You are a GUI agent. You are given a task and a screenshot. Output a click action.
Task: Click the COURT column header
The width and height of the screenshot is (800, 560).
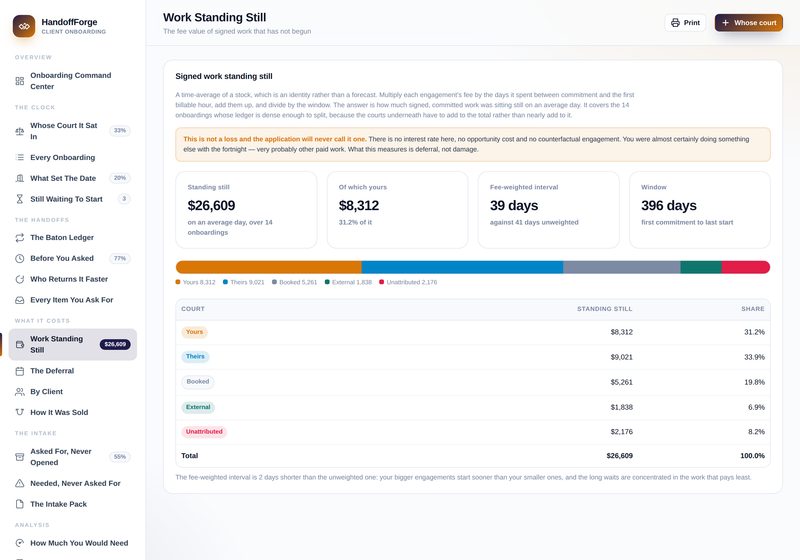(193, 309)
